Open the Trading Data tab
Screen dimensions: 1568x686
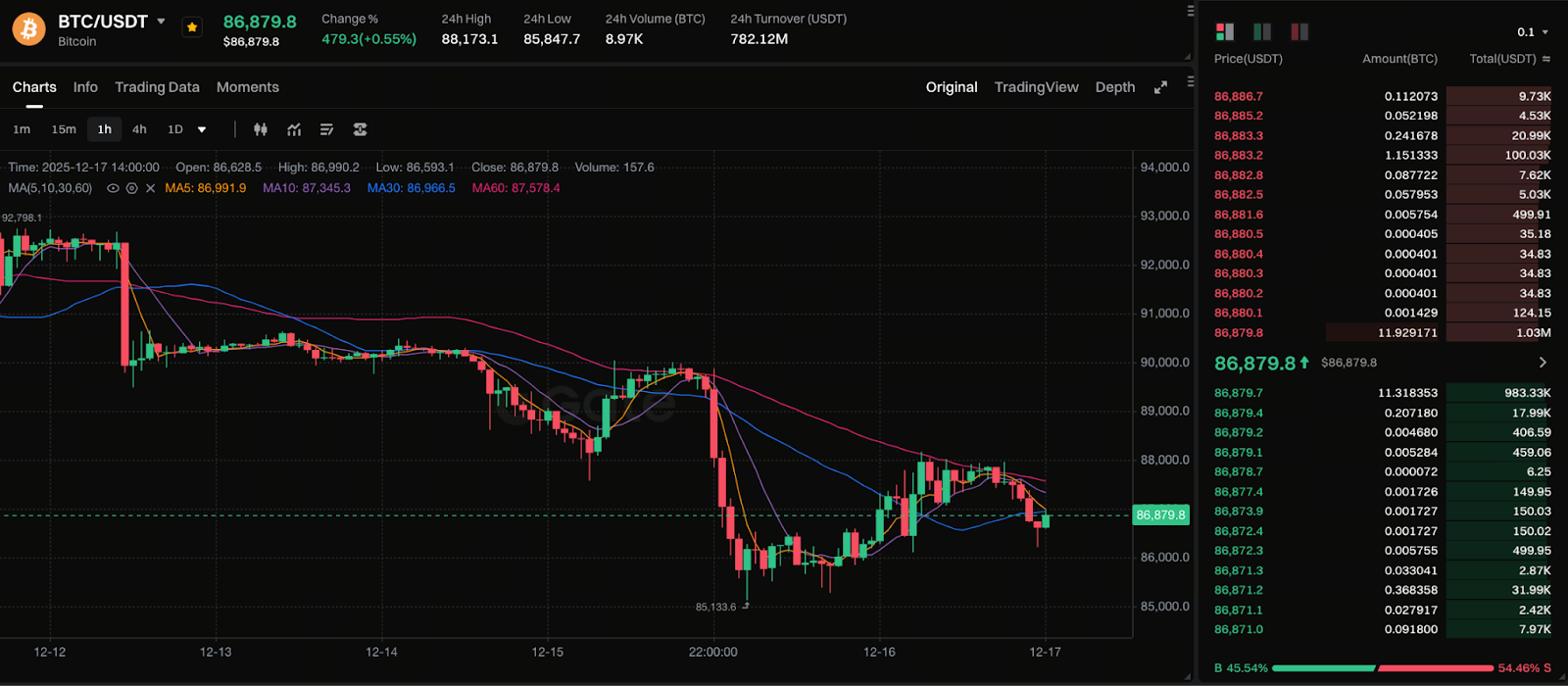[x=157, y=87]
